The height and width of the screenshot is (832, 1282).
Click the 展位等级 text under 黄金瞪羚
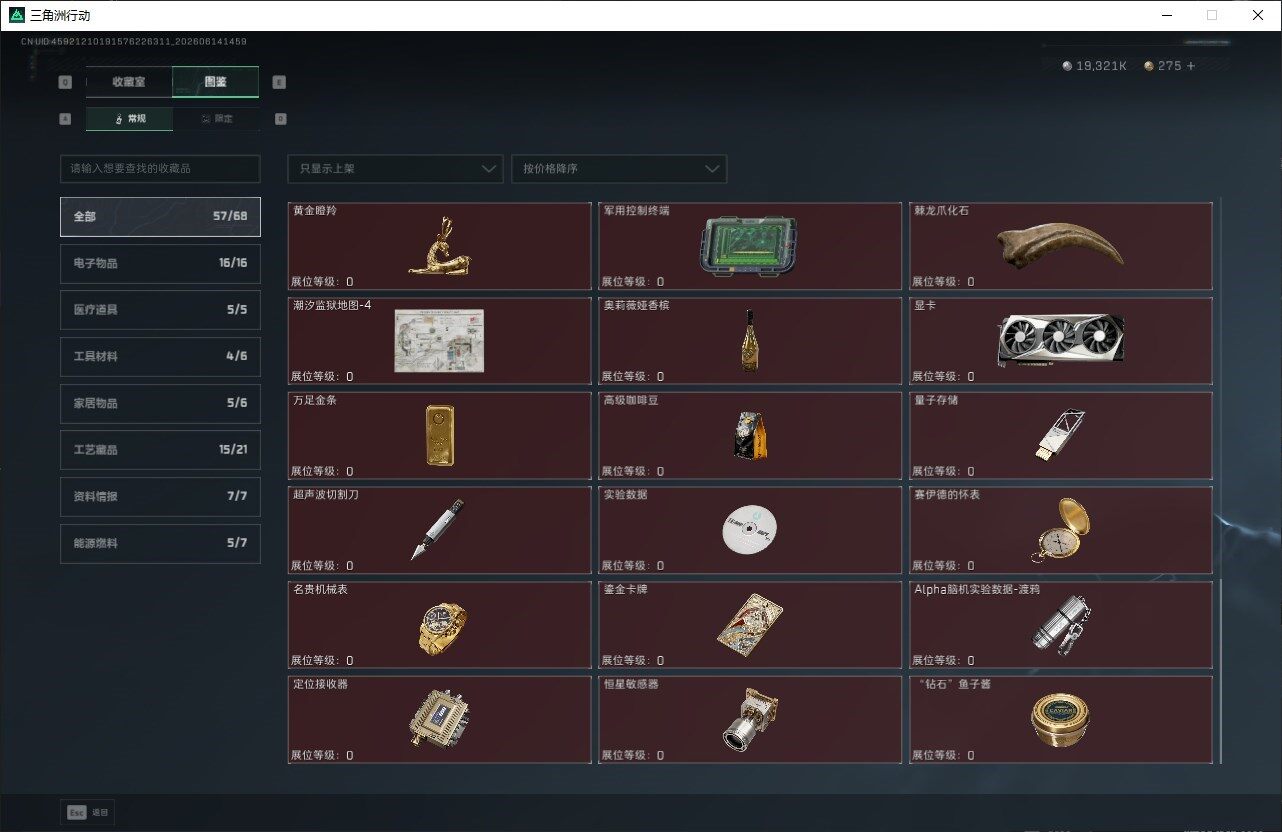point(321,282)
